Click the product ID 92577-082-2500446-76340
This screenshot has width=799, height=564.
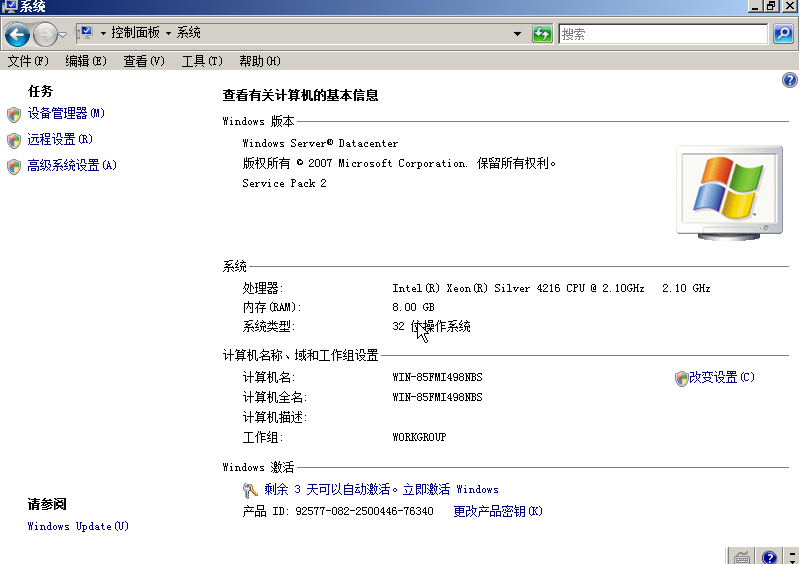tap(364, 511)
